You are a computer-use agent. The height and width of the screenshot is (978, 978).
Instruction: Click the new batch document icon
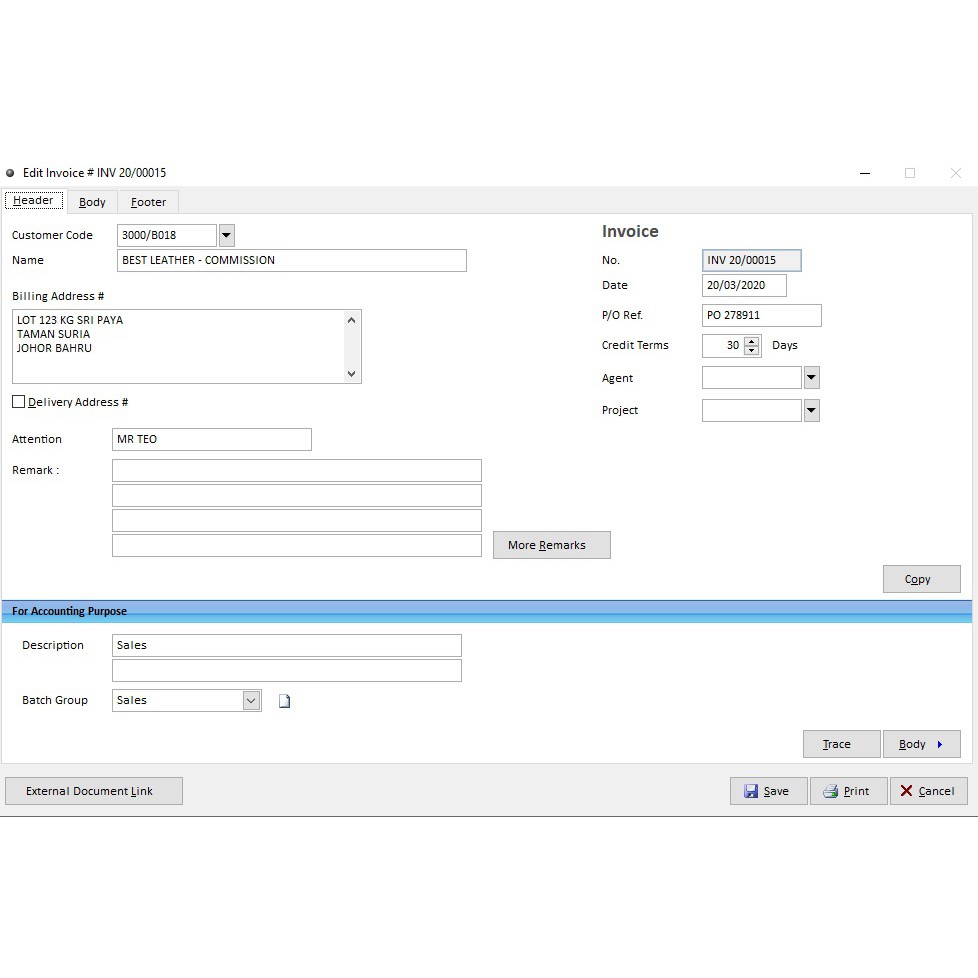[x=284, y=701]
